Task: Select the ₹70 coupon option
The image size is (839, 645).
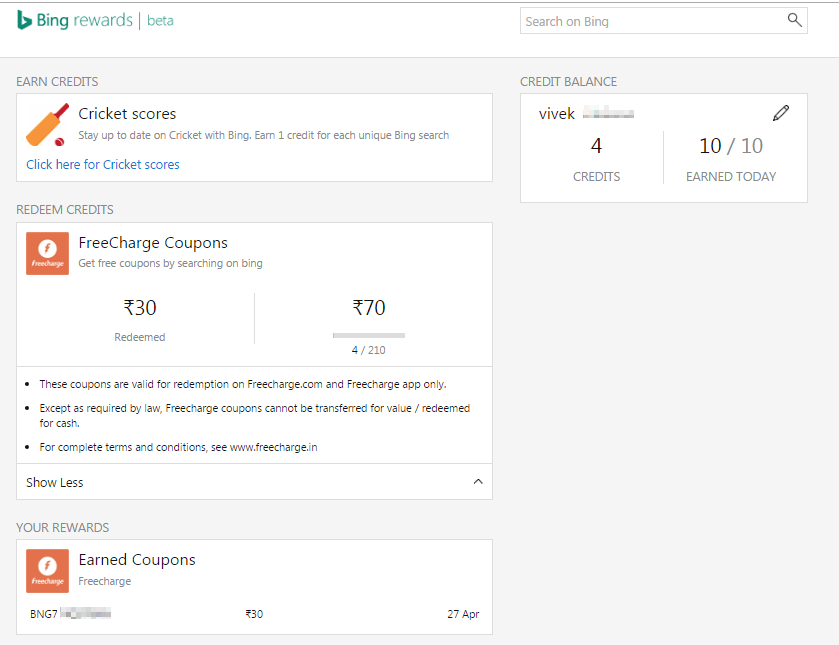Action: pyautogui.click(x=369, y=308)
